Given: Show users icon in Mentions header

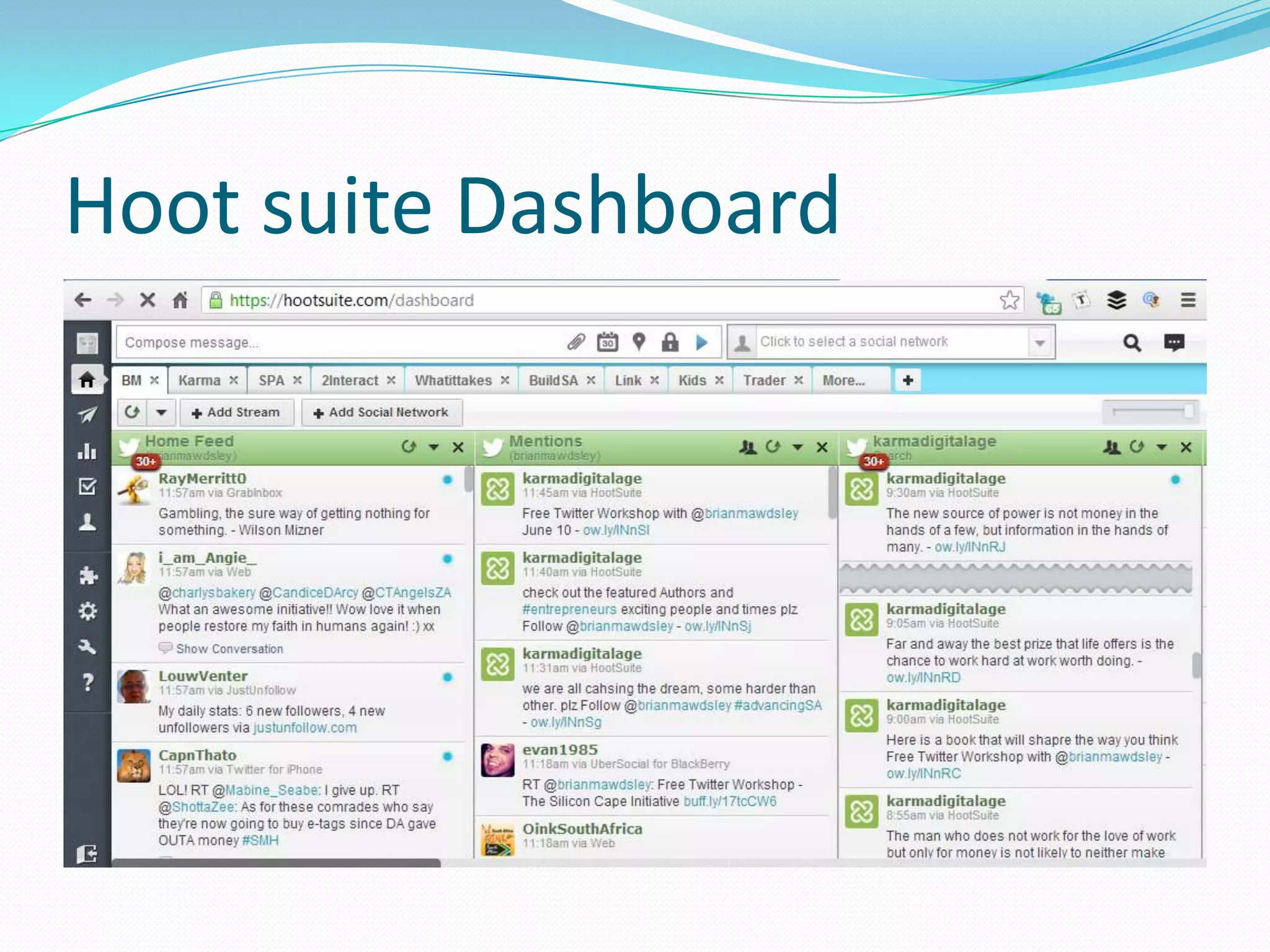Looking at the screenshot, I should 748,446.
